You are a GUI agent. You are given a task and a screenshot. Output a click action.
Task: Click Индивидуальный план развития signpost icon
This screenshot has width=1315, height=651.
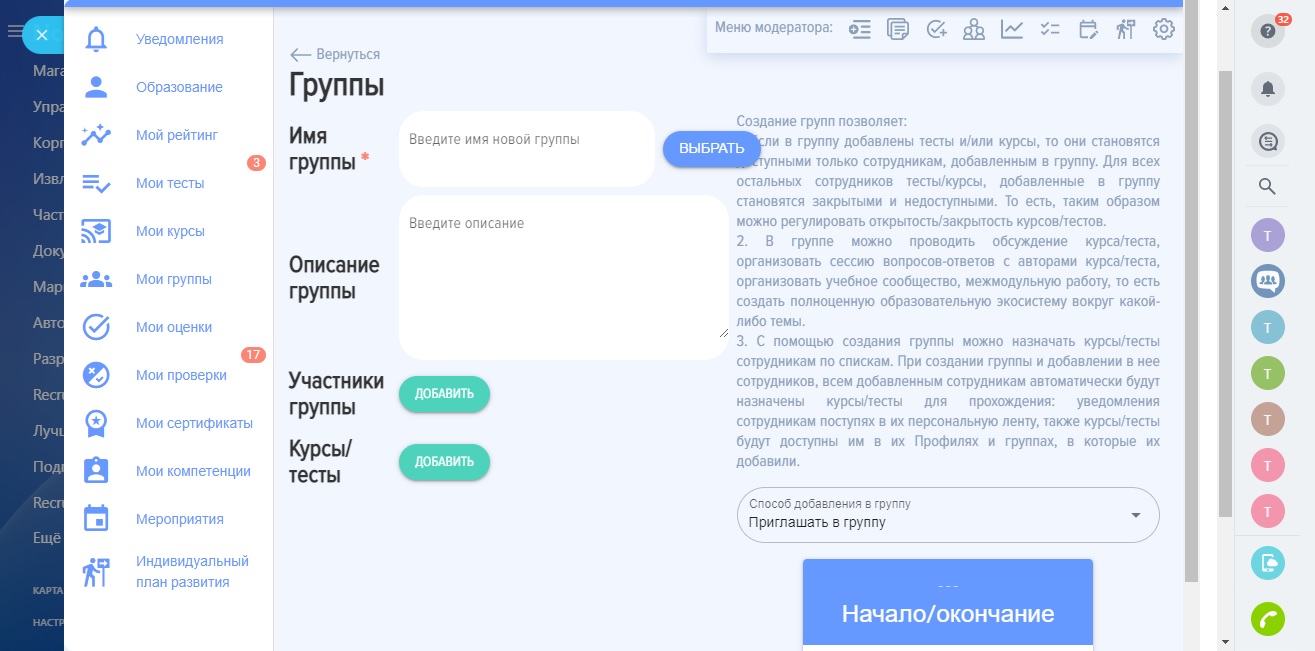(x=96, y=571)
